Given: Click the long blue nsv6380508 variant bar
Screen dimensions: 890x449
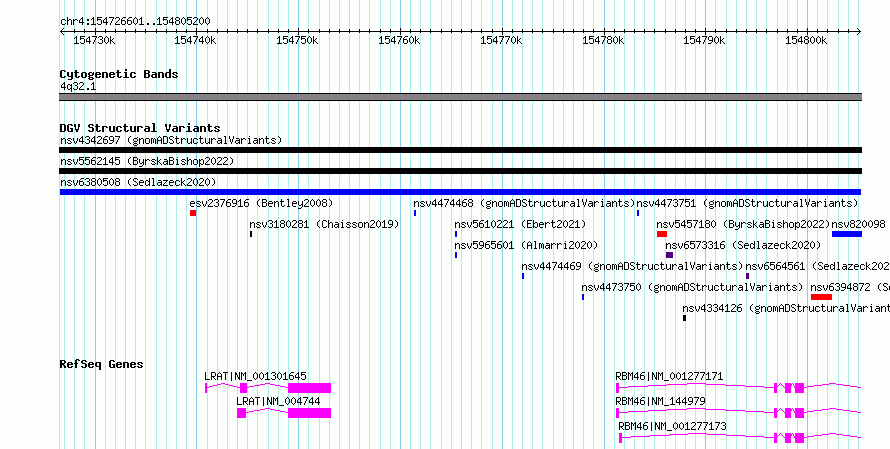Looking at the screenshot, I should [x=461, y=192].
